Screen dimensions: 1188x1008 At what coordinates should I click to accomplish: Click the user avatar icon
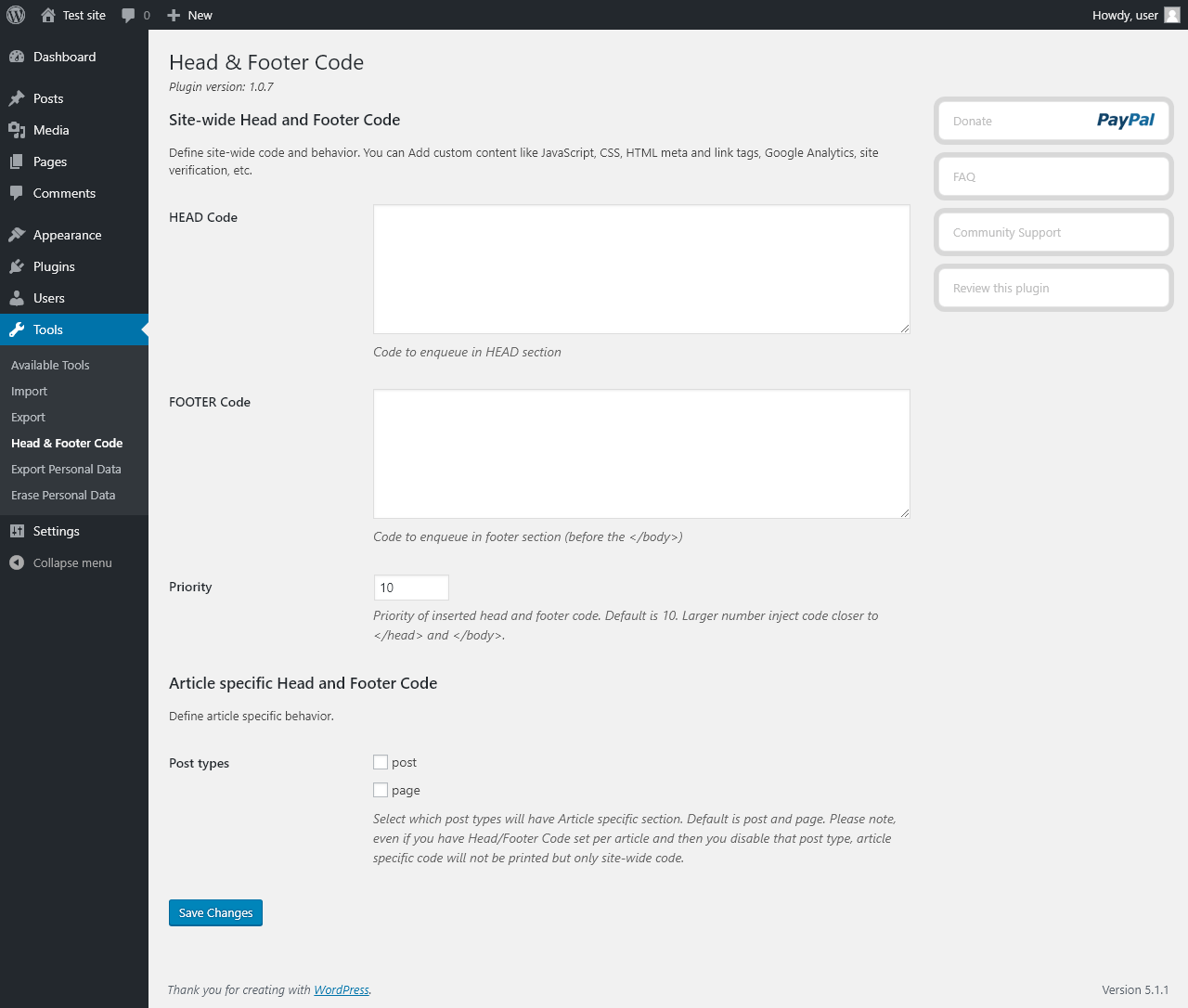pyautogui.click(x=1172, y=15)
